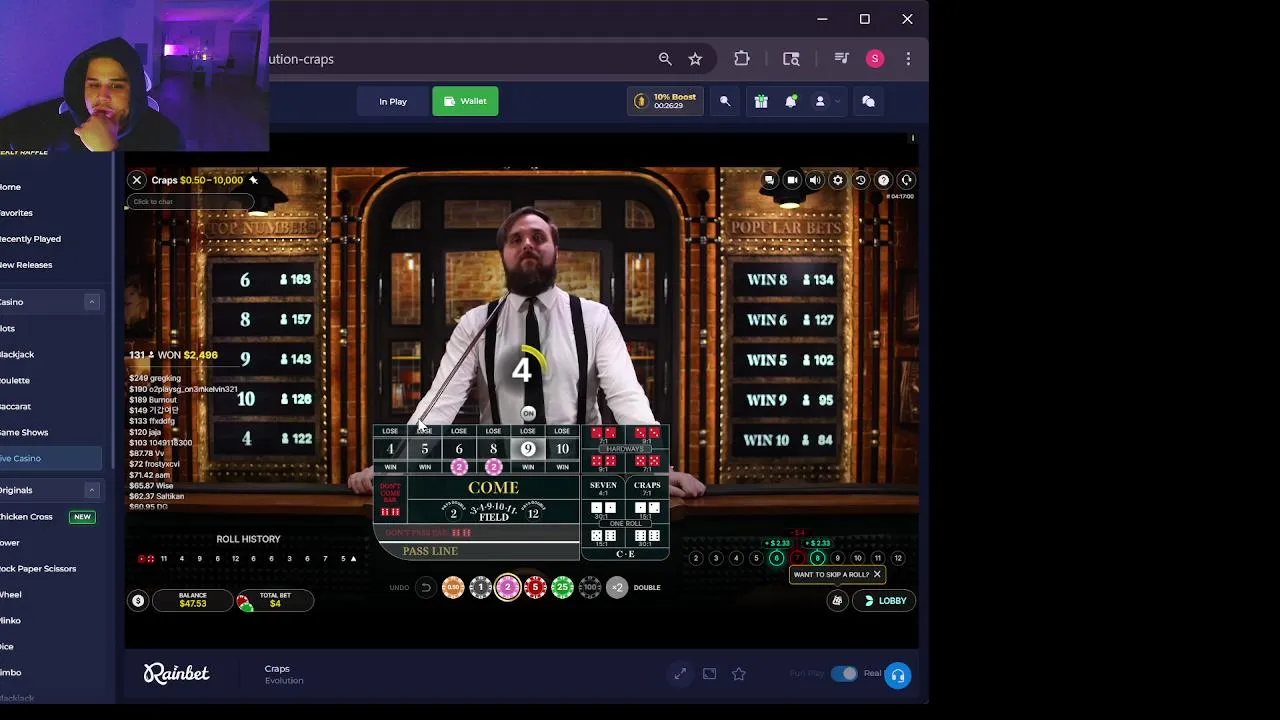
Task: Toggle the Fun Play / Real switch
Action: point(845,673)
